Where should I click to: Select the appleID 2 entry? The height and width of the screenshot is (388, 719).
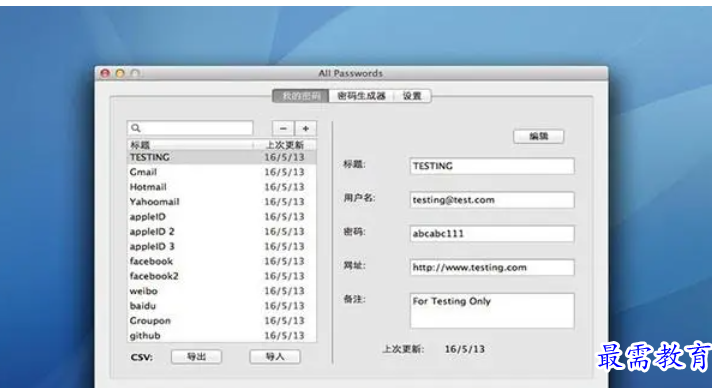coord(221,232)
